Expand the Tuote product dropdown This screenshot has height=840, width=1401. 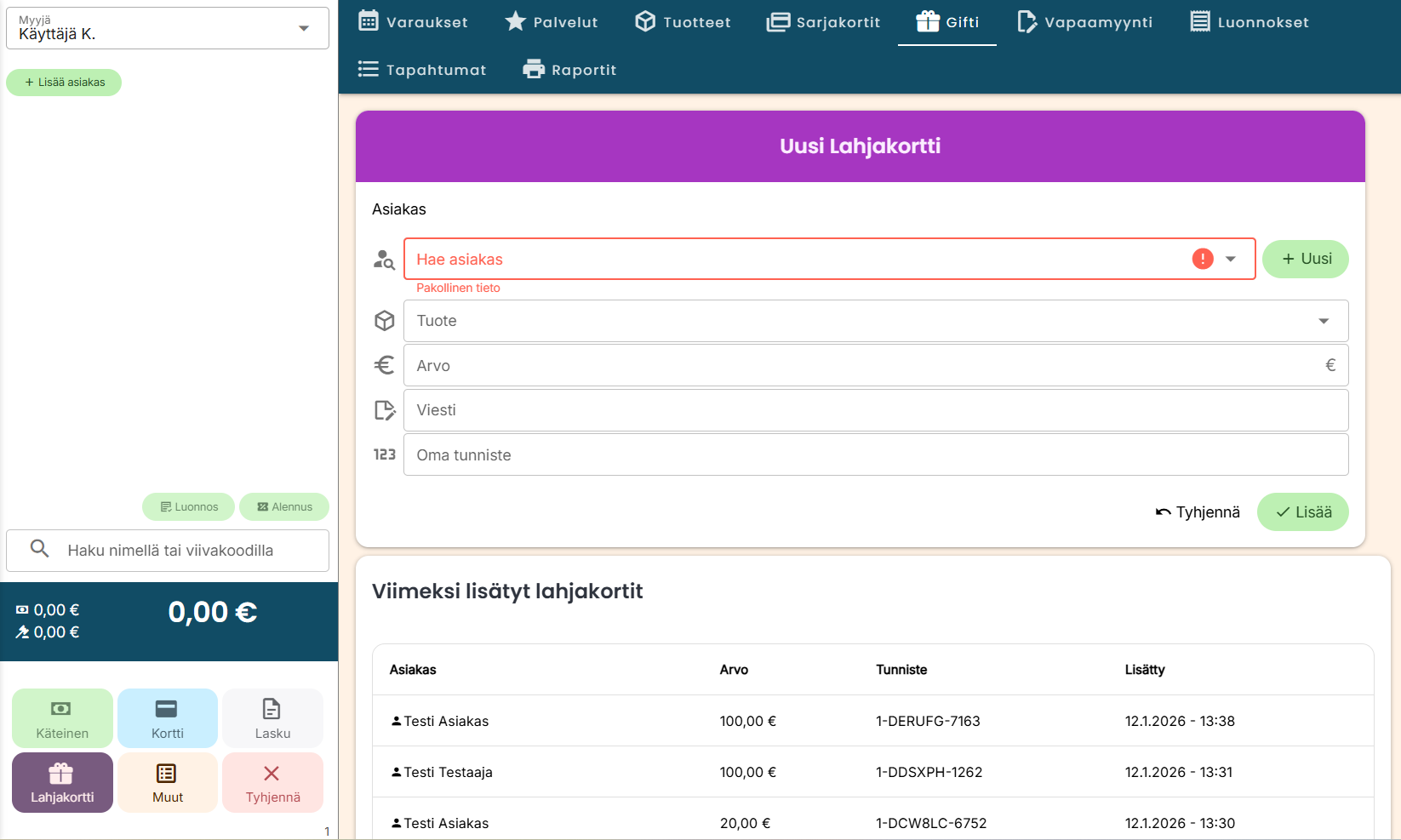(1323, 321)
